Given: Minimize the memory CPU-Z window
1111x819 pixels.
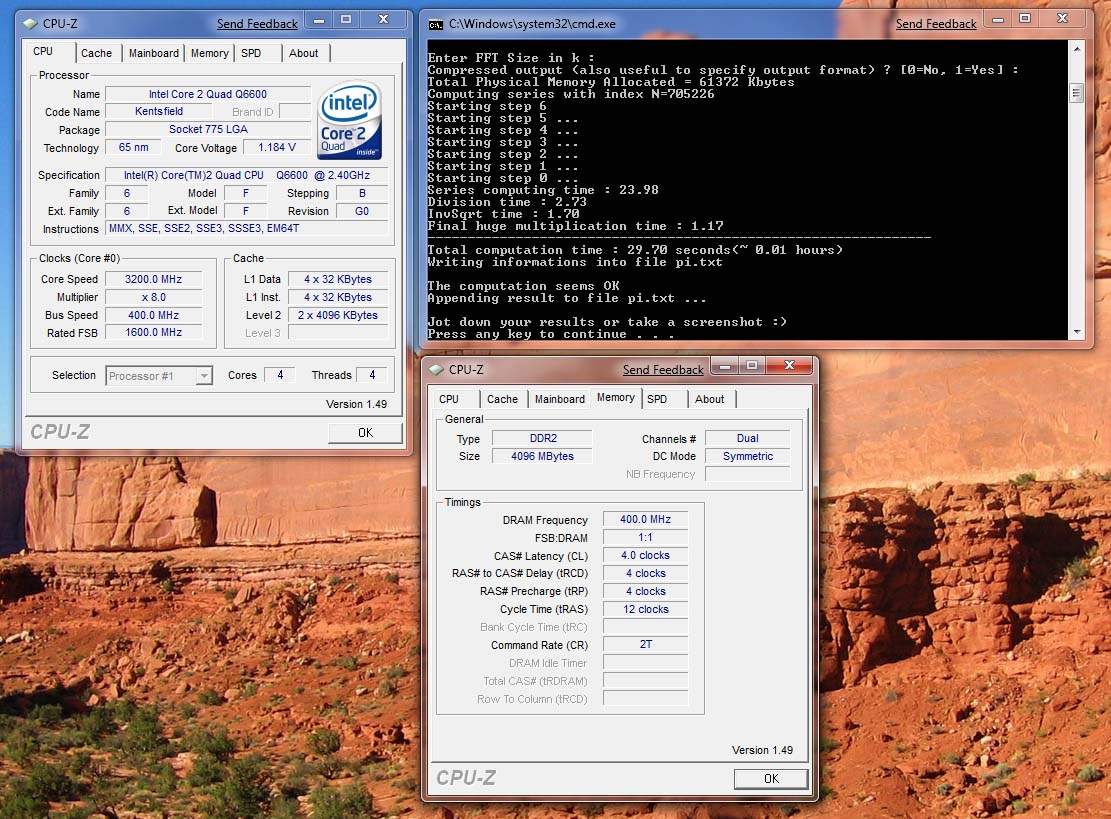Looking at the screenshot, I should click(x=725, y=366).
